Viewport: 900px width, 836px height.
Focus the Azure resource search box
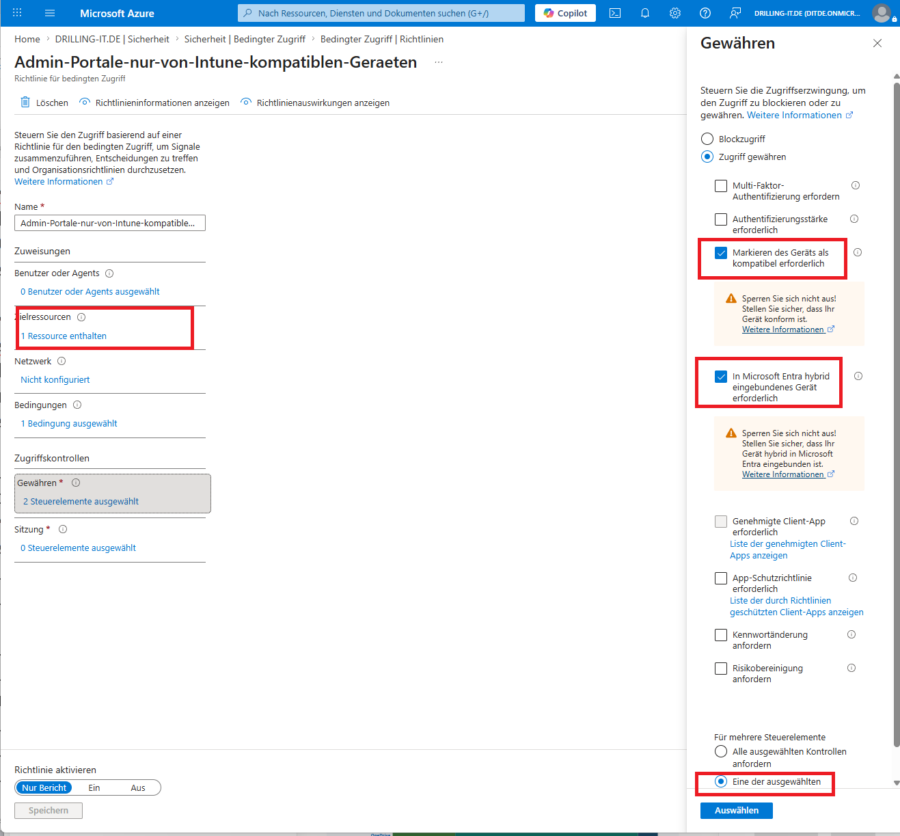tap(381, 13)
